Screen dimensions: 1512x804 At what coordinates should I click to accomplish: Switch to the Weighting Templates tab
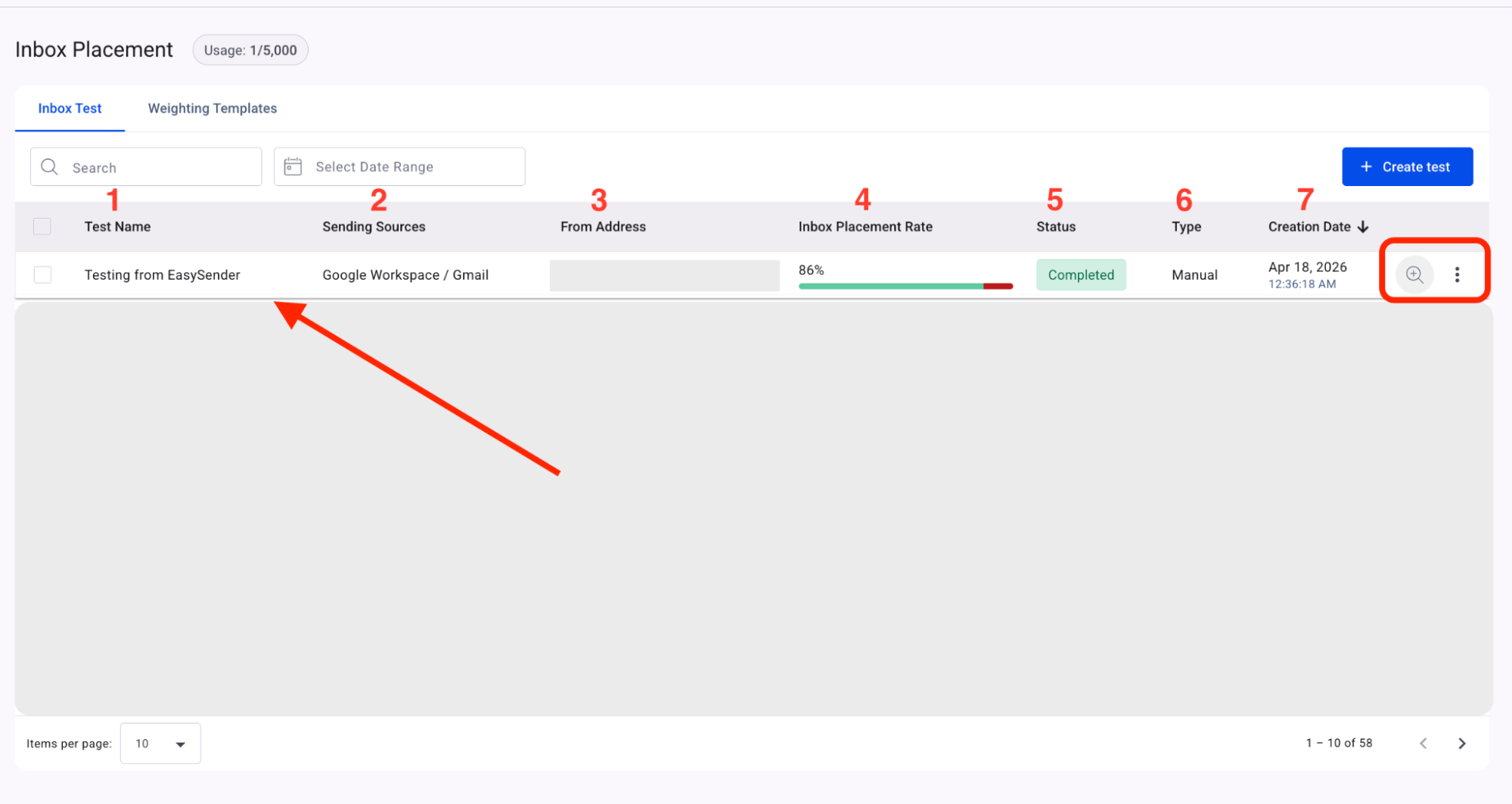coord(212,108)
